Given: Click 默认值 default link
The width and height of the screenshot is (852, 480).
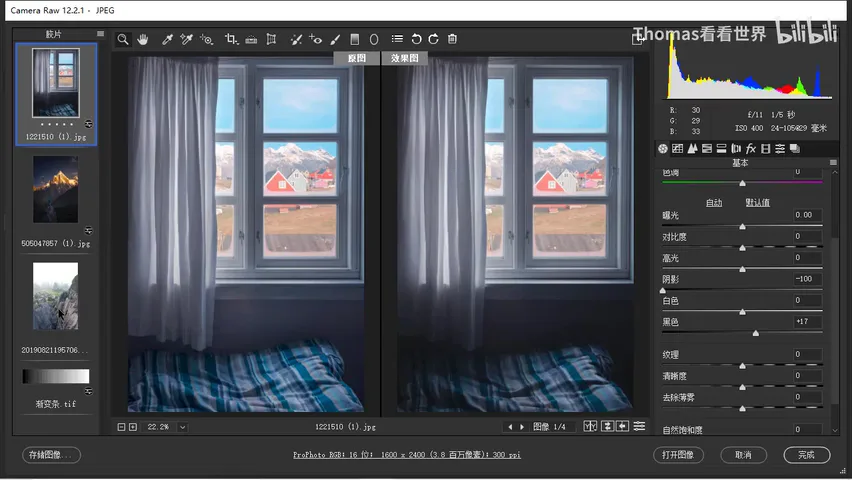Looking at the screenshot, I should tap(757, 203).
